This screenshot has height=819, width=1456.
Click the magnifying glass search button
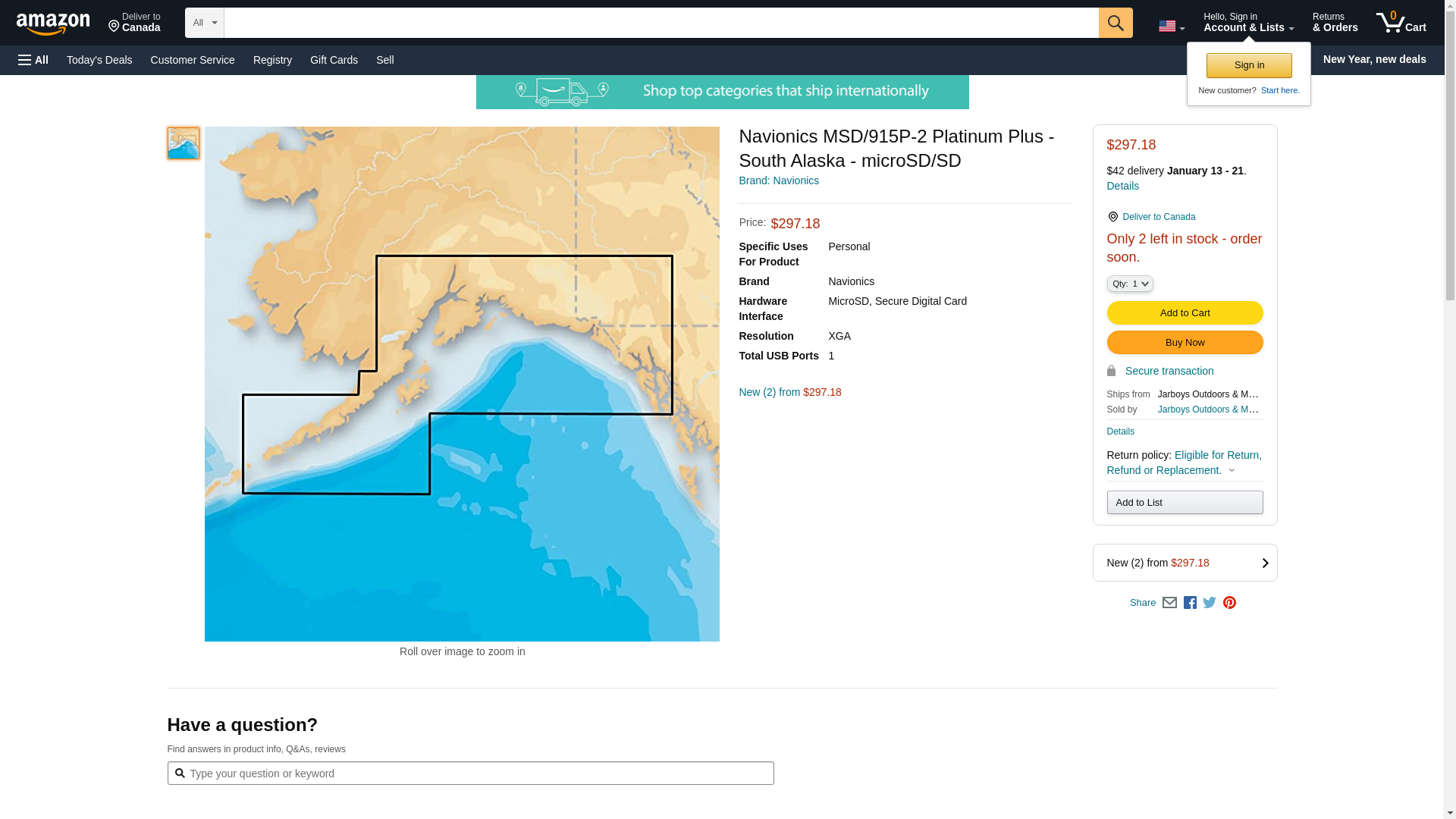point(1115,23)
